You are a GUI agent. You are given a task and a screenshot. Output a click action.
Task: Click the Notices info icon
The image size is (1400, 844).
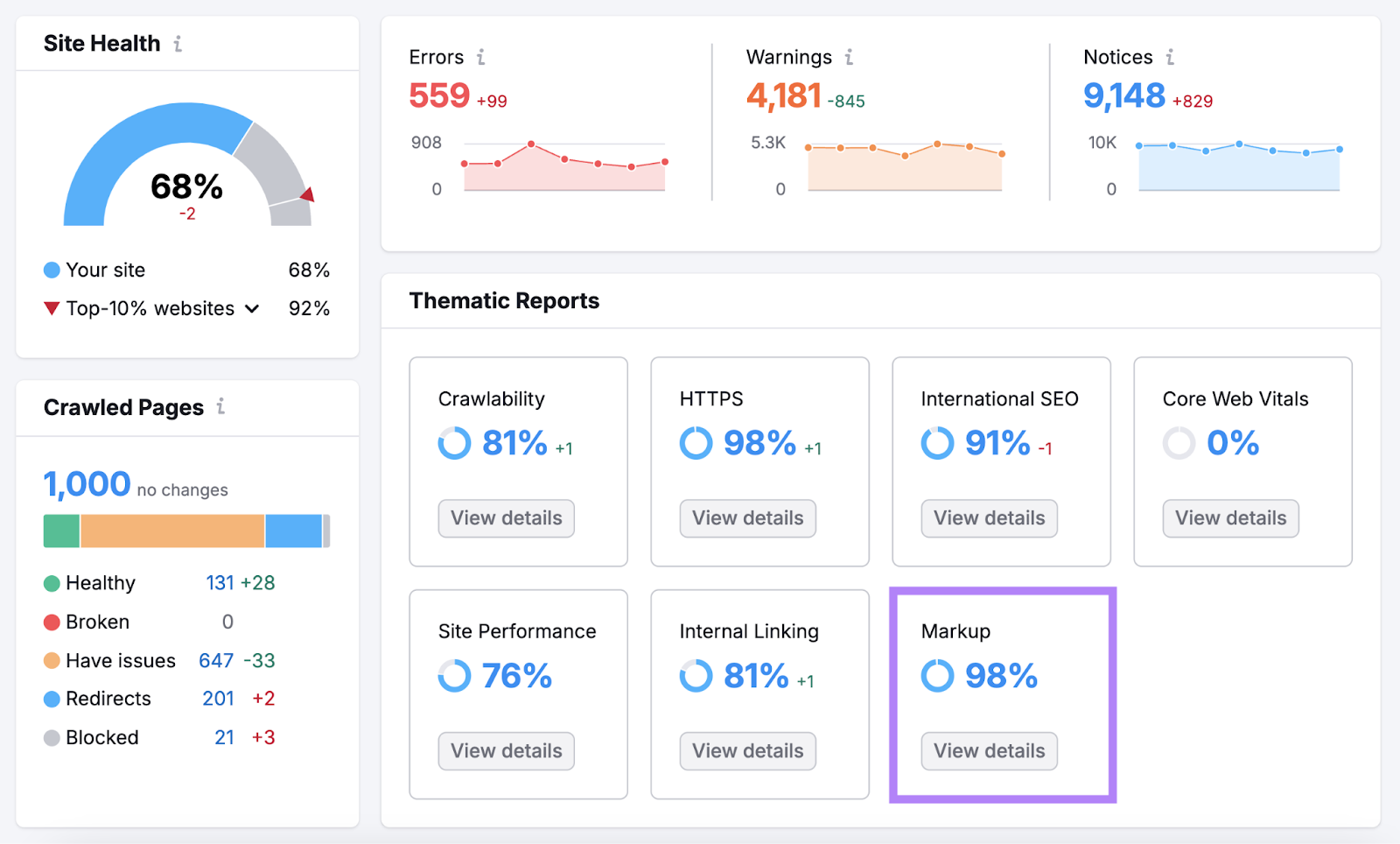[x=1170, y=57]
